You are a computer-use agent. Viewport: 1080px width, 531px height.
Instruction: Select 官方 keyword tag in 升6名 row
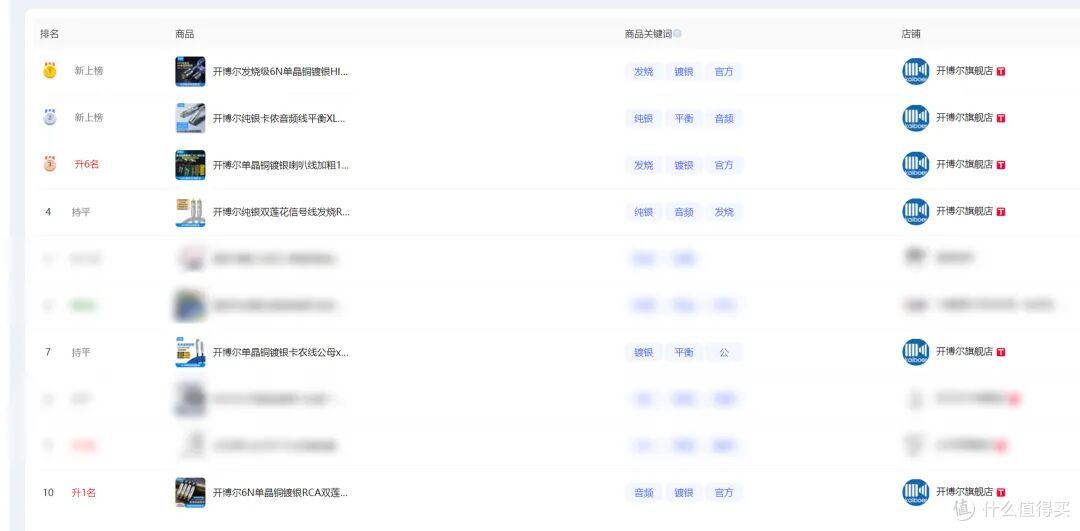[724, 165]
